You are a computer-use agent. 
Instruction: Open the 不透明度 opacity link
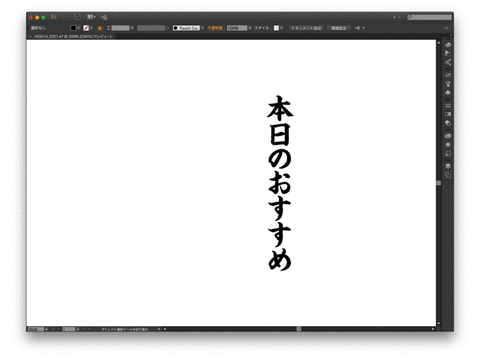(x=215, y=28)
